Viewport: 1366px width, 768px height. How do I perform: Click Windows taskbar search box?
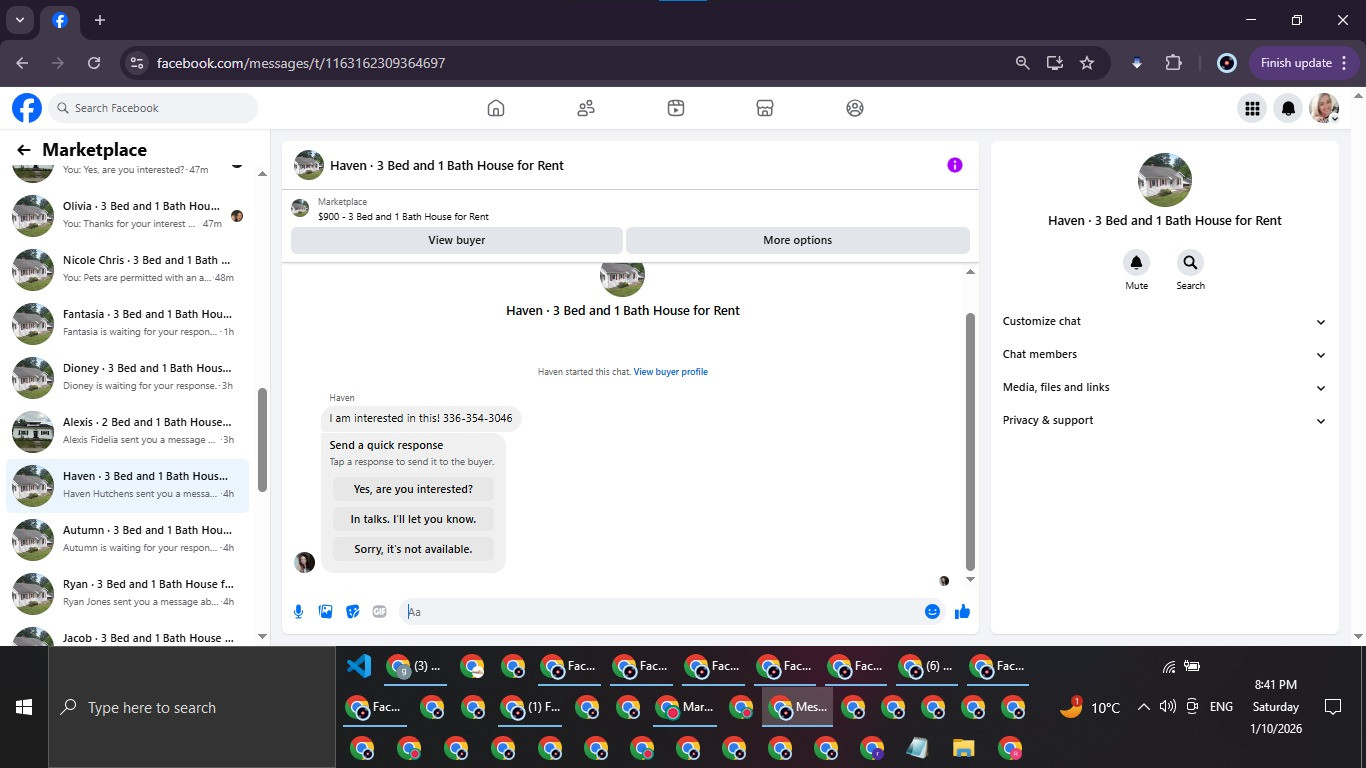[192, 707]
